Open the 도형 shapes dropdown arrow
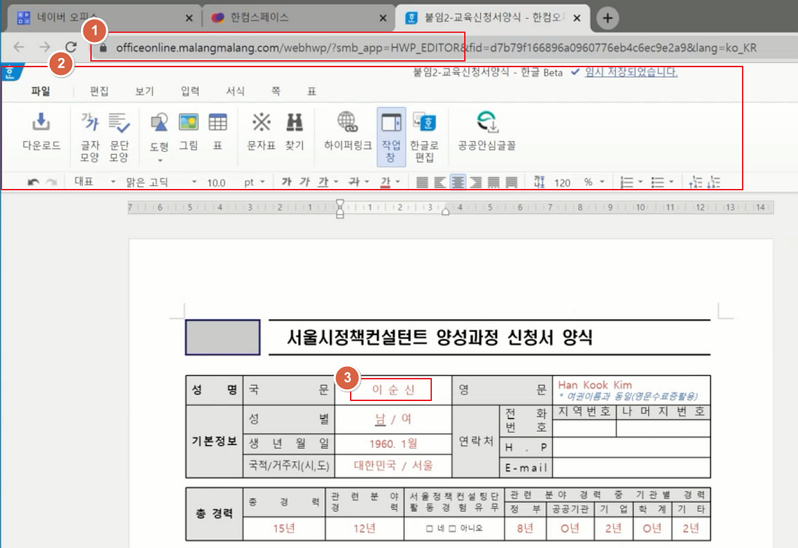The height and width of the screenshot is (548, 798). click(x=160, y=160)
